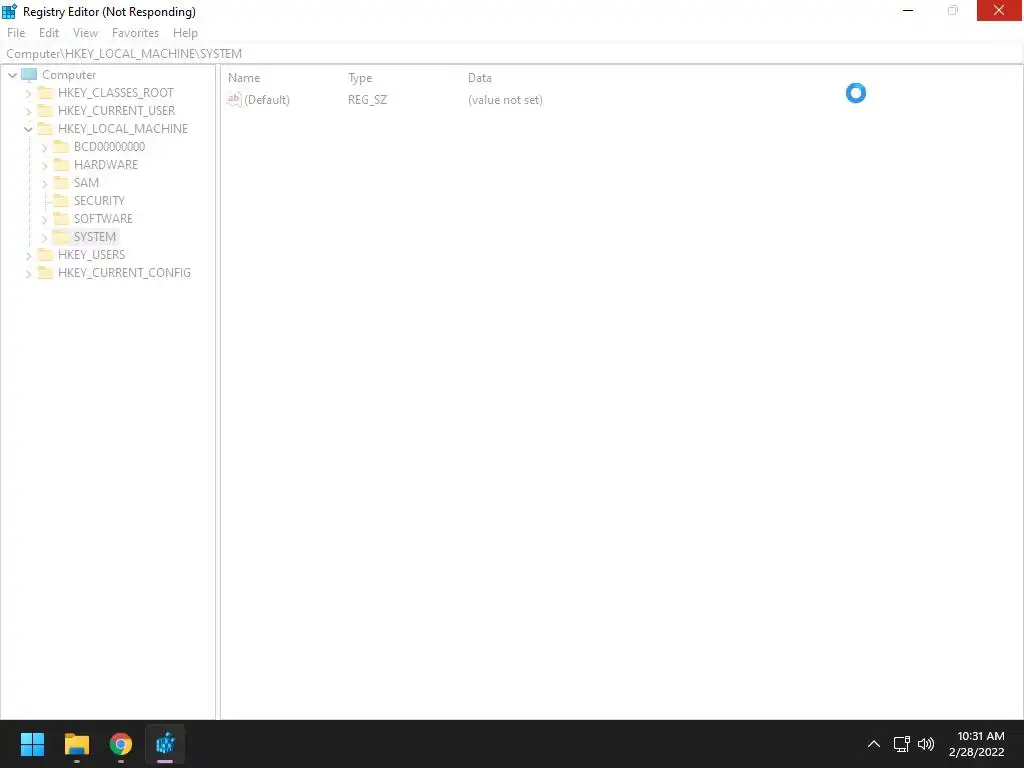
Task: Select HKEY_CURRENT_CONFIG key label
Action: (x=124, y=272)
